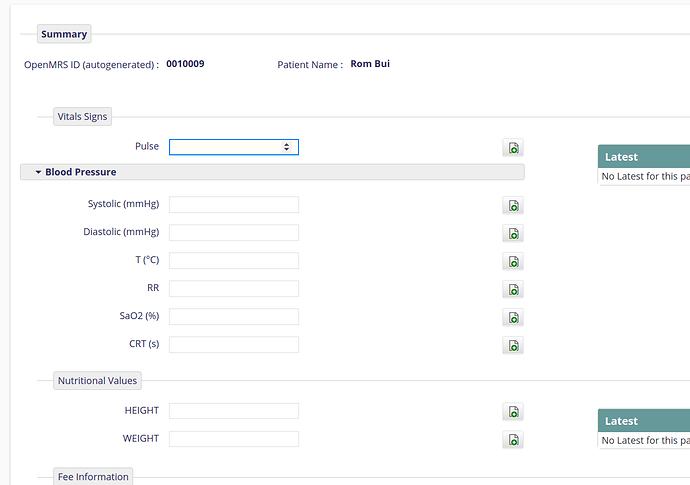Select the SaO2 (%) input field
This screenshot has width=690, height=485.
click(234, 316)
